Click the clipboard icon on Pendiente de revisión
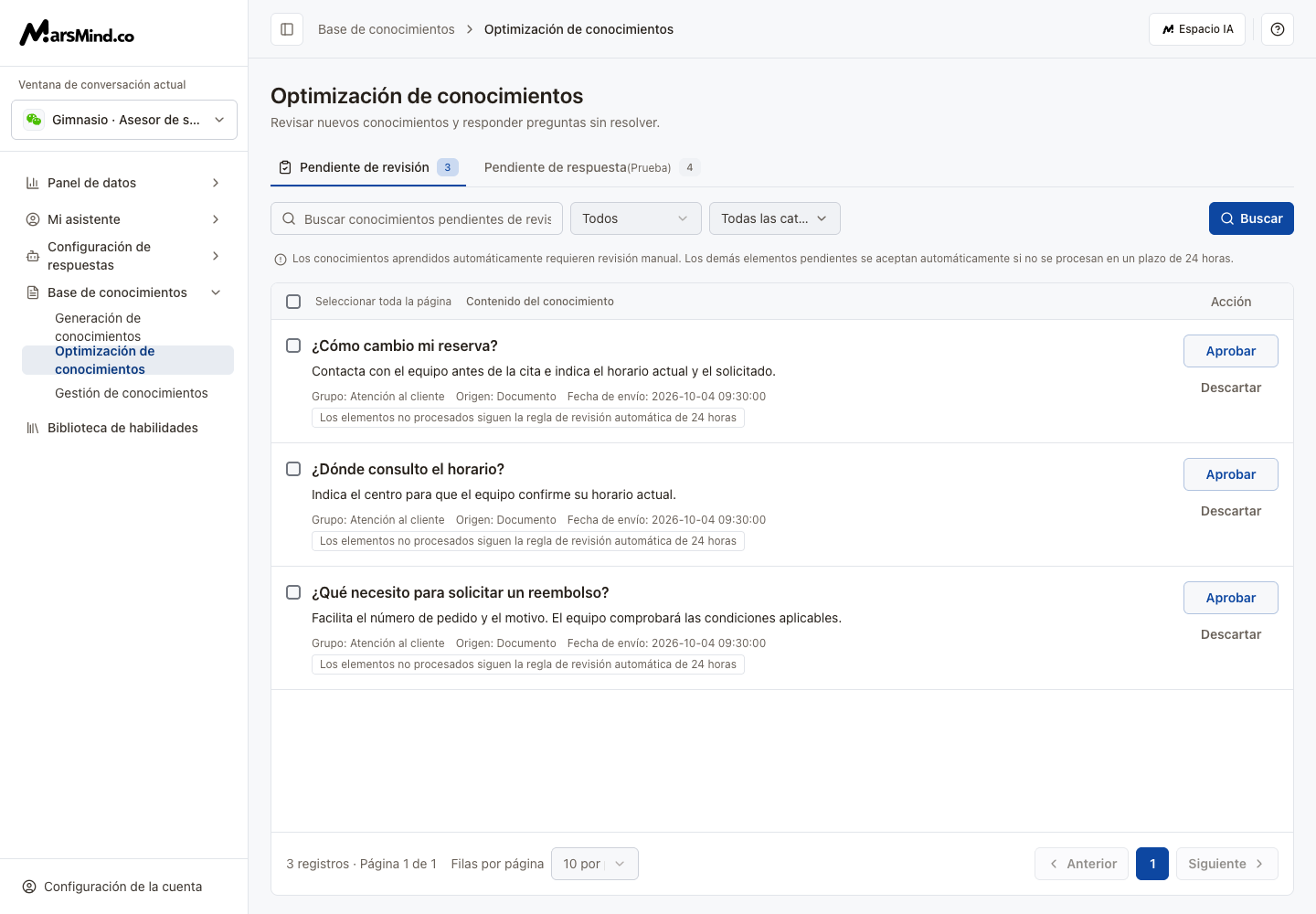This screenshot has width=1316, height=914. point(285,167)
